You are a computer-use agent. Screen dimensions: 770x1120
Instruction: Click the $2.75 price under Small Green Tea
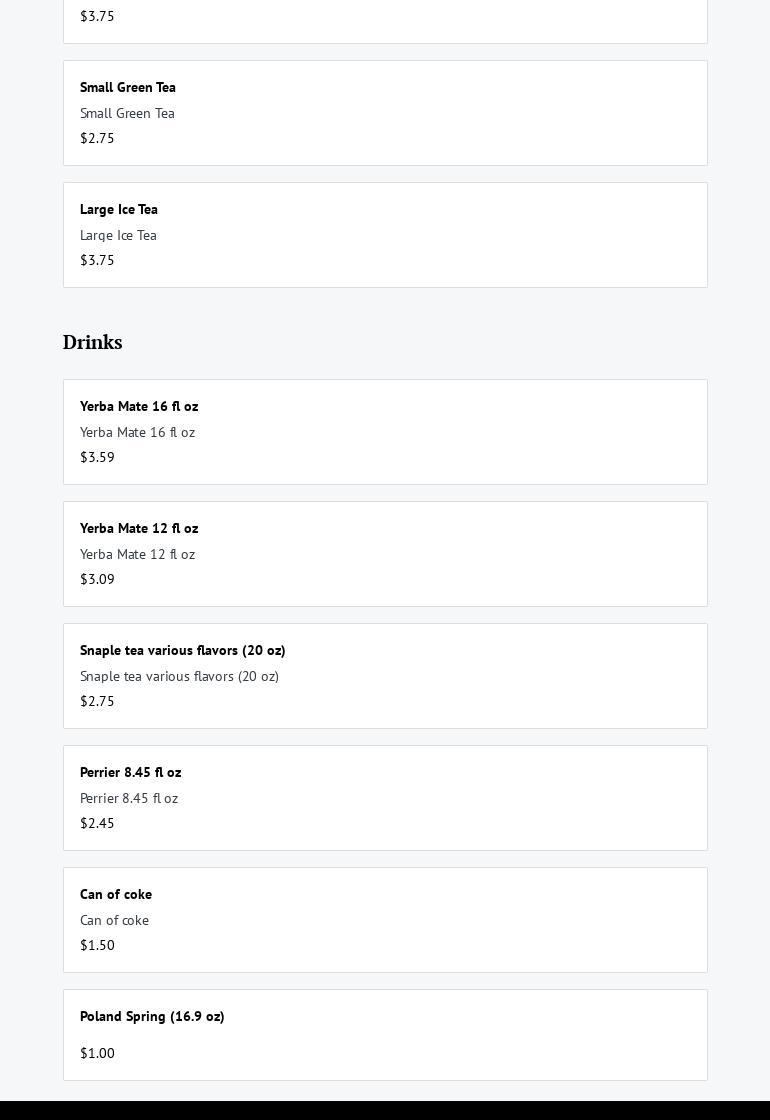tap(97, 138)
